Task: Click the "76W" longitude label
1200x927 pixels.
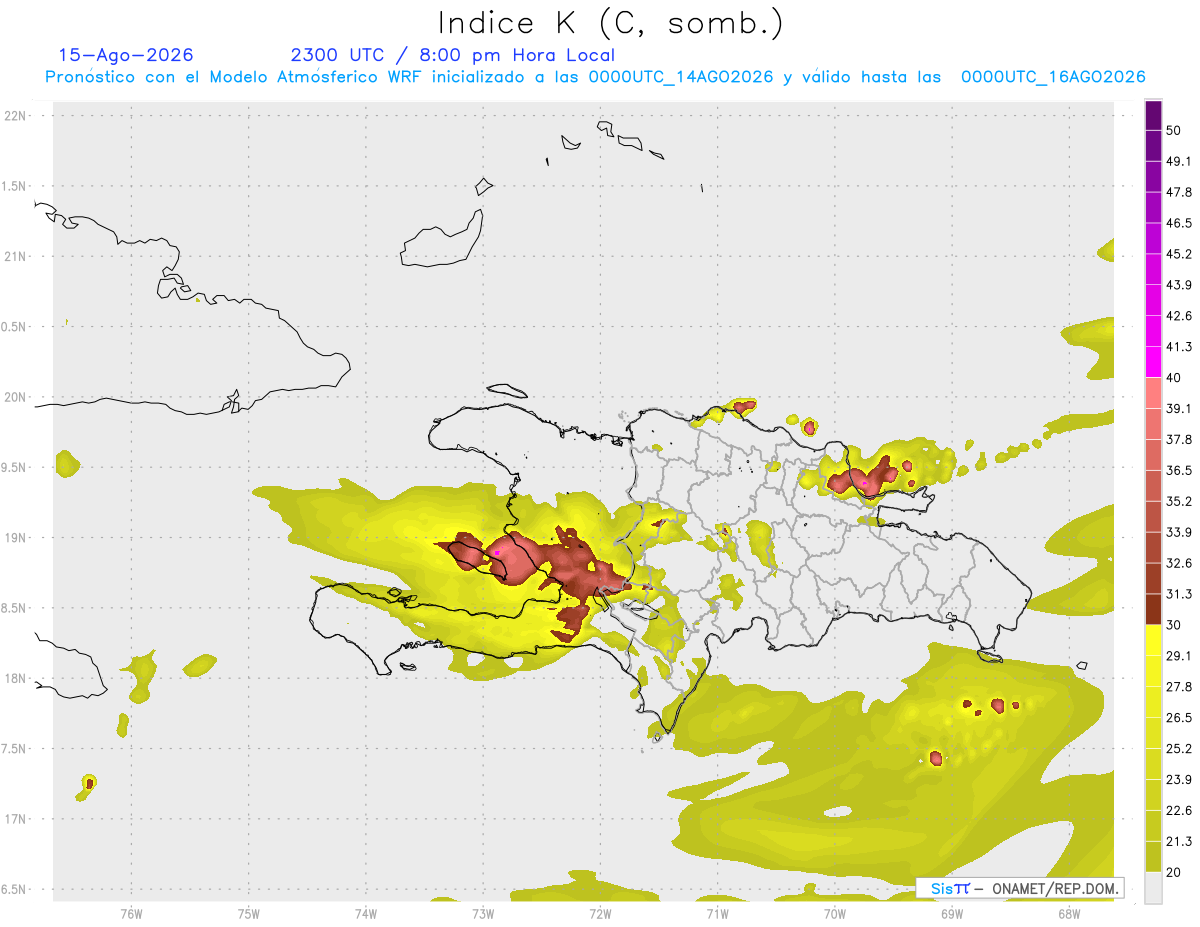Action: click(x=131, y=914)
